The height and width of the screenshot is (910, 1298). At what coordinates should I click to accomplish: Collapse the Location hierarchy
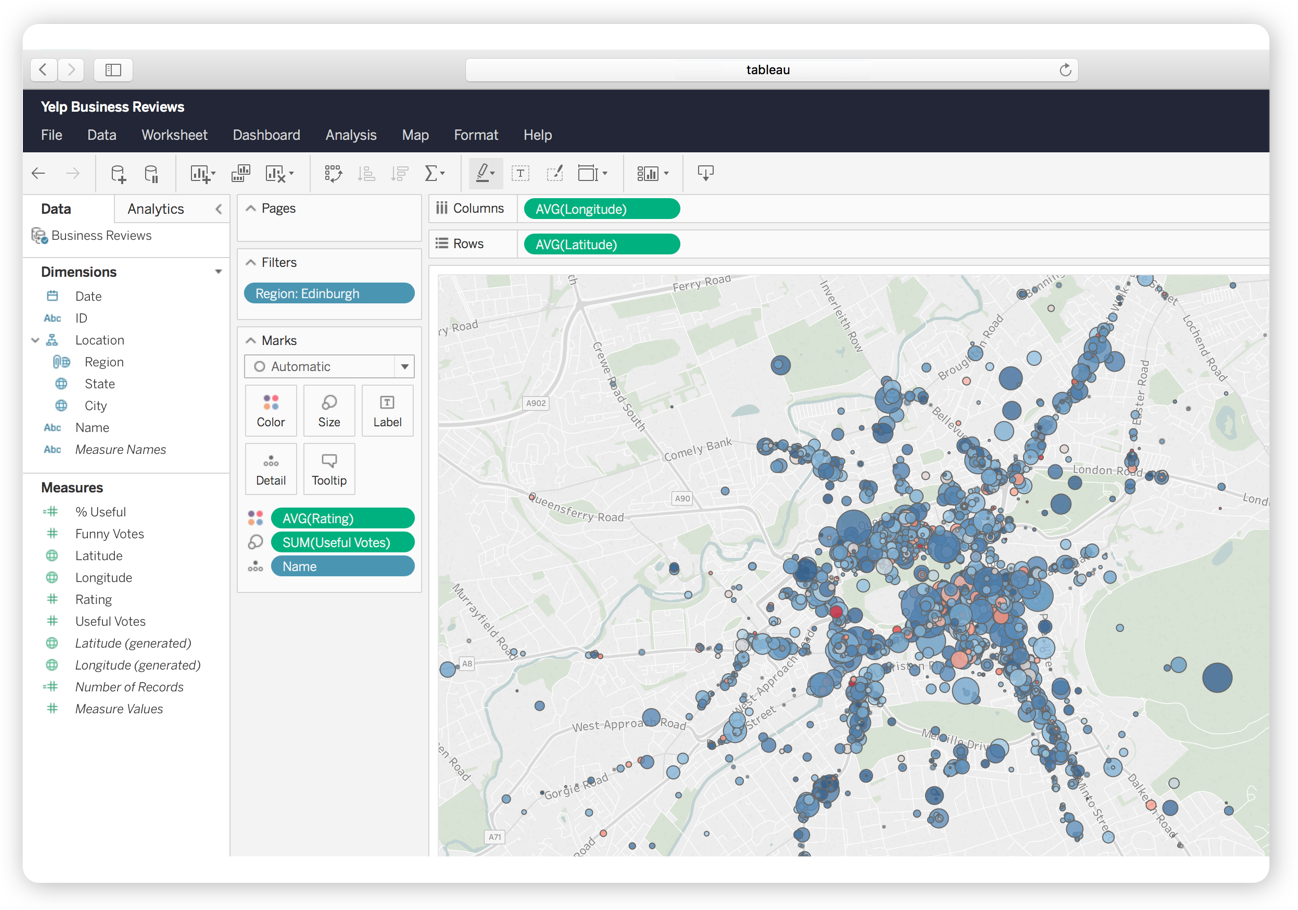tap(36, 341)
